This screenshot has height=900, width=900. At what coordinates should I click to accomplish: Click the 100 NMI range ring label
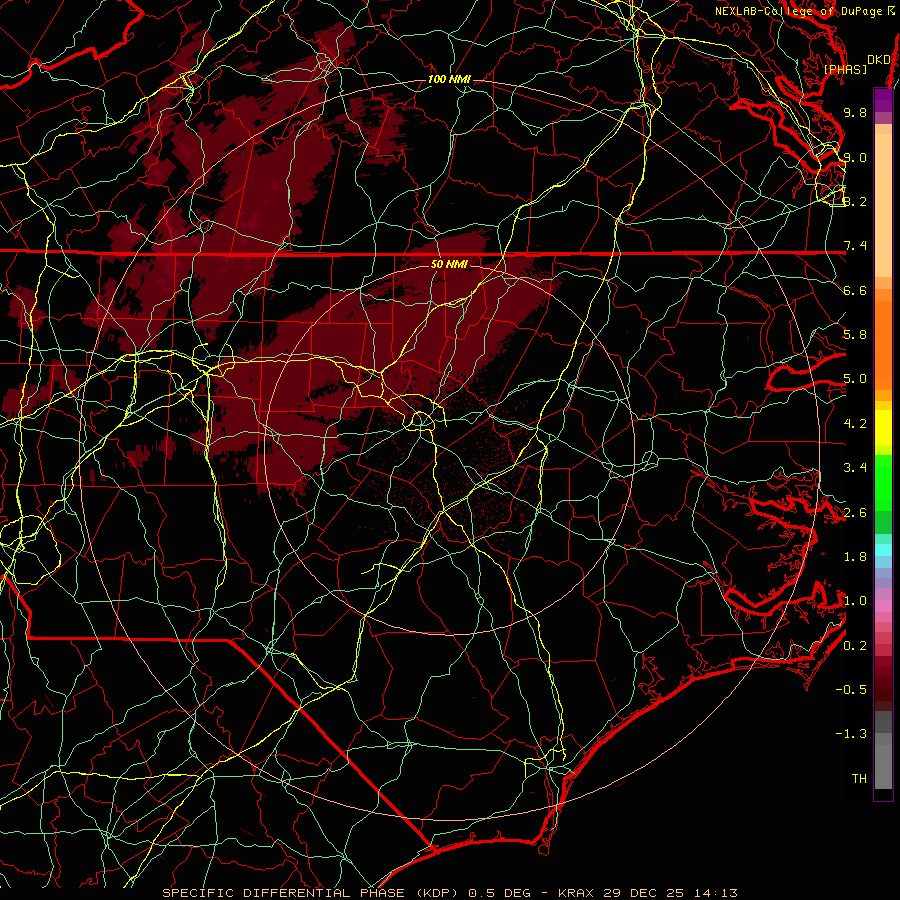(x=449, y=79)
